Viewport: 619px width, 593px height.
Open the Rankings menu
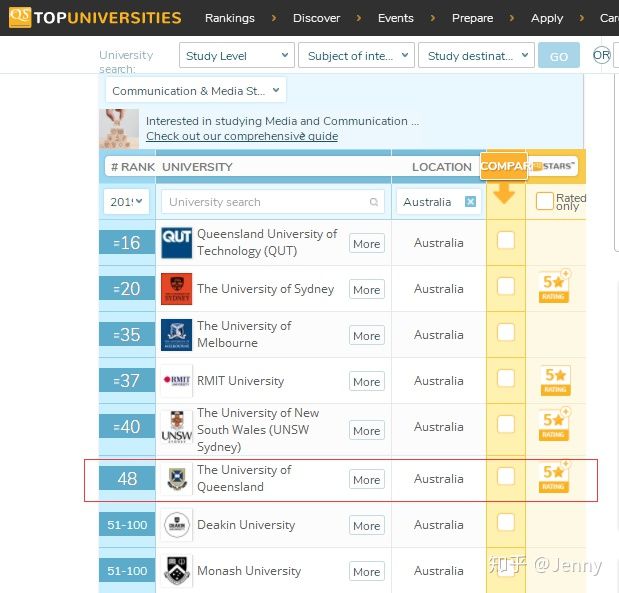click(x=230, y=18)
